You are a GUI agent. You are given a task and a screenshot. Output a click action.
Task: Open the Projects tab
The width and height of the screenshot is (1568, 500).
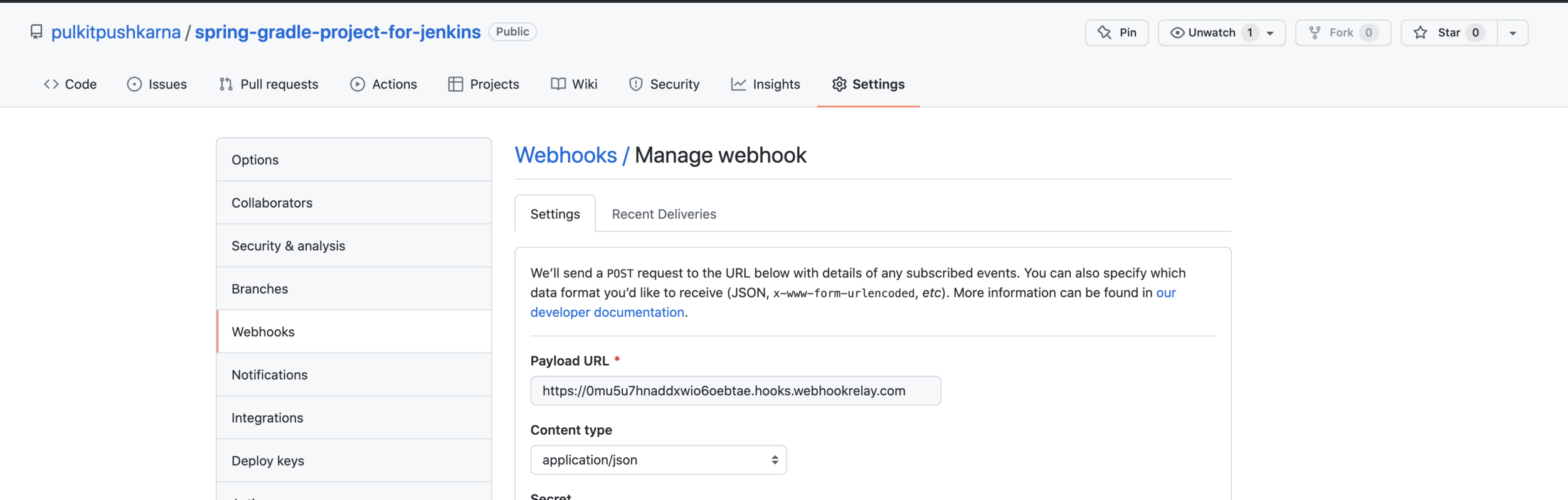[x=484, y=84]
